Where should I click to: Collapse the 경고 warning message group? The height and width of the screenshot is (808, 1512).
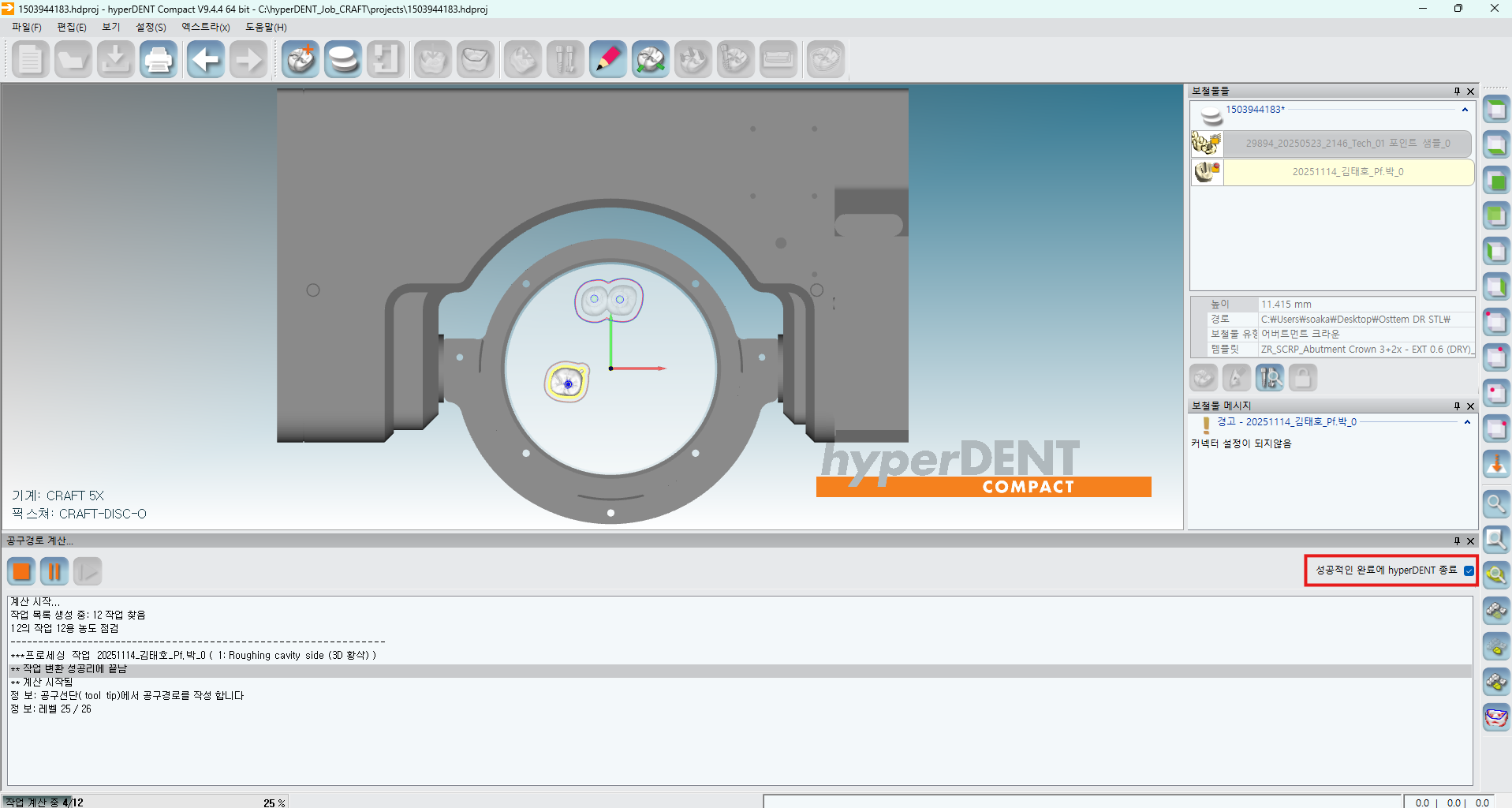point(1467,422)
